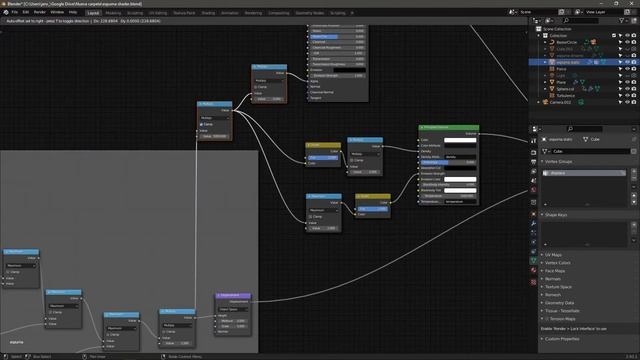The image size is (640, 360).
Task: Click the Principled Volume Color swatch
Action: pyautogui.click(x=460, y=140)
